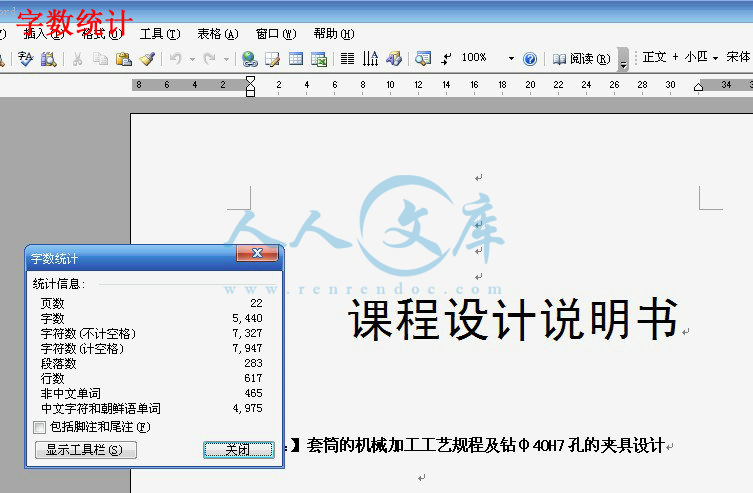753x493 pixels.
Task: Expand the 100% zoom dropdown
Action: [x=511, y=59]
